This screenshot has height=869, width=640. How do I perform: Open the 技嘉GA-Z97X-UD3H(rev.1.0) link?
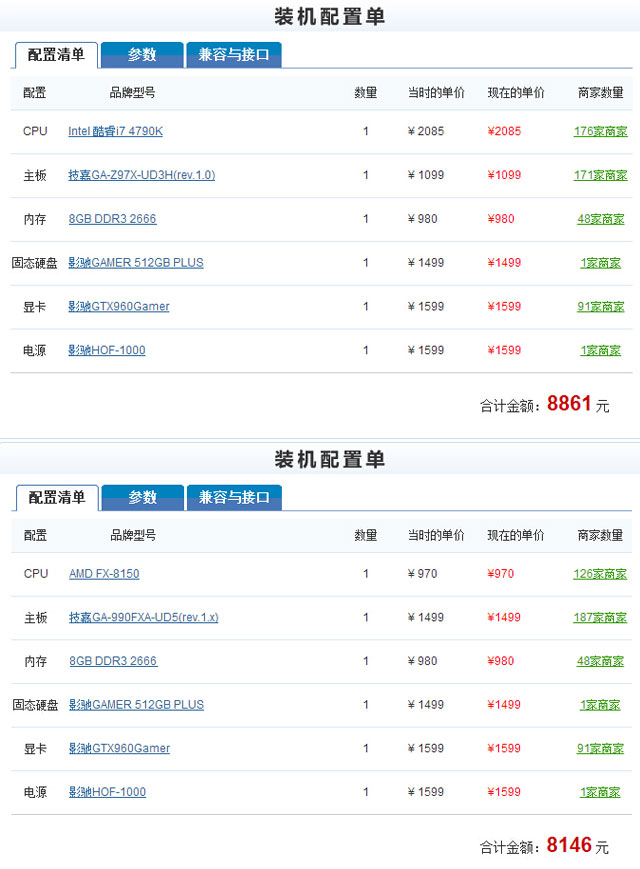(141, 175)
